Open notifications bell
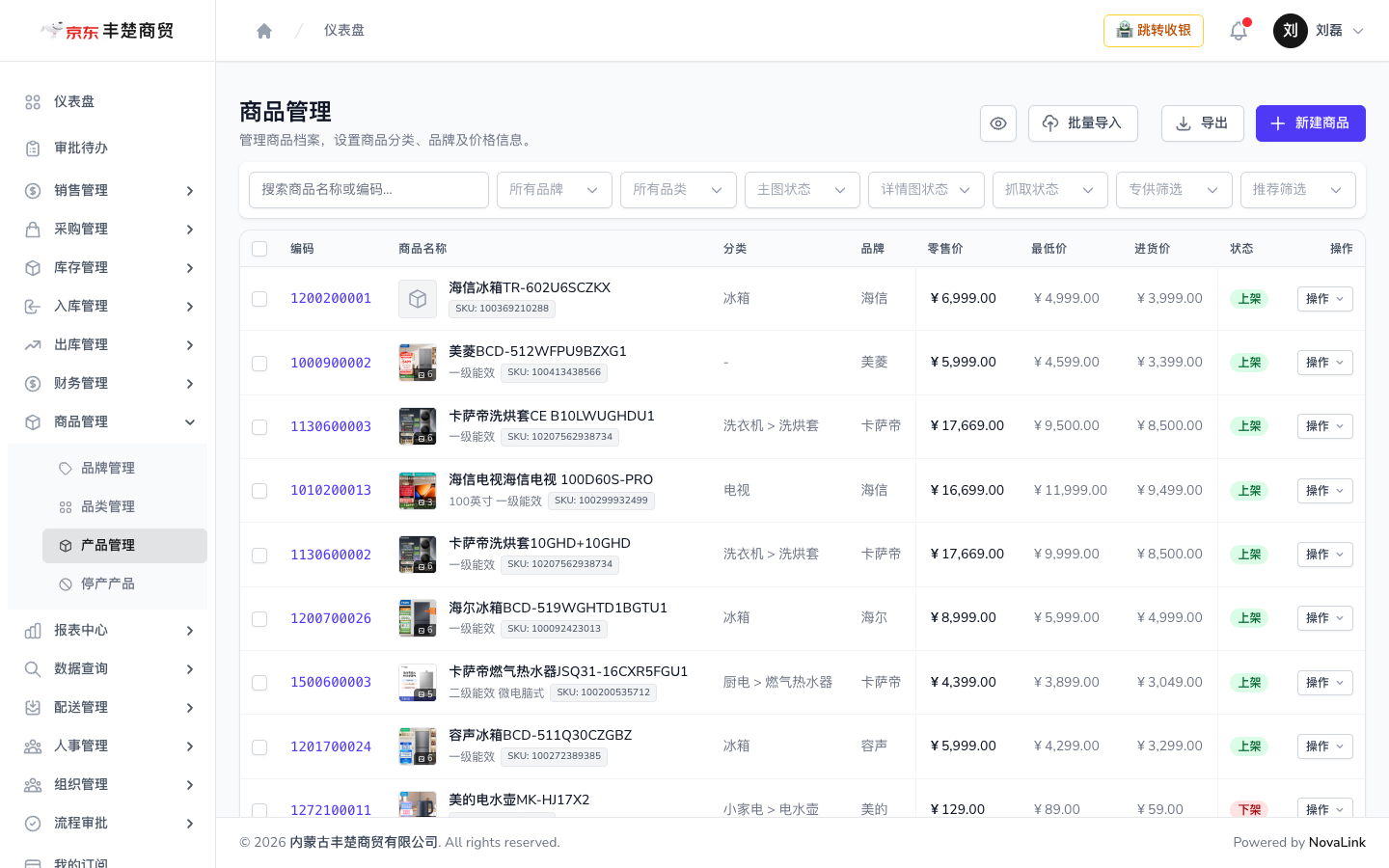The width and height of the screenshot is (1389, 868). pyautogui.click(x=1239, y=31)
